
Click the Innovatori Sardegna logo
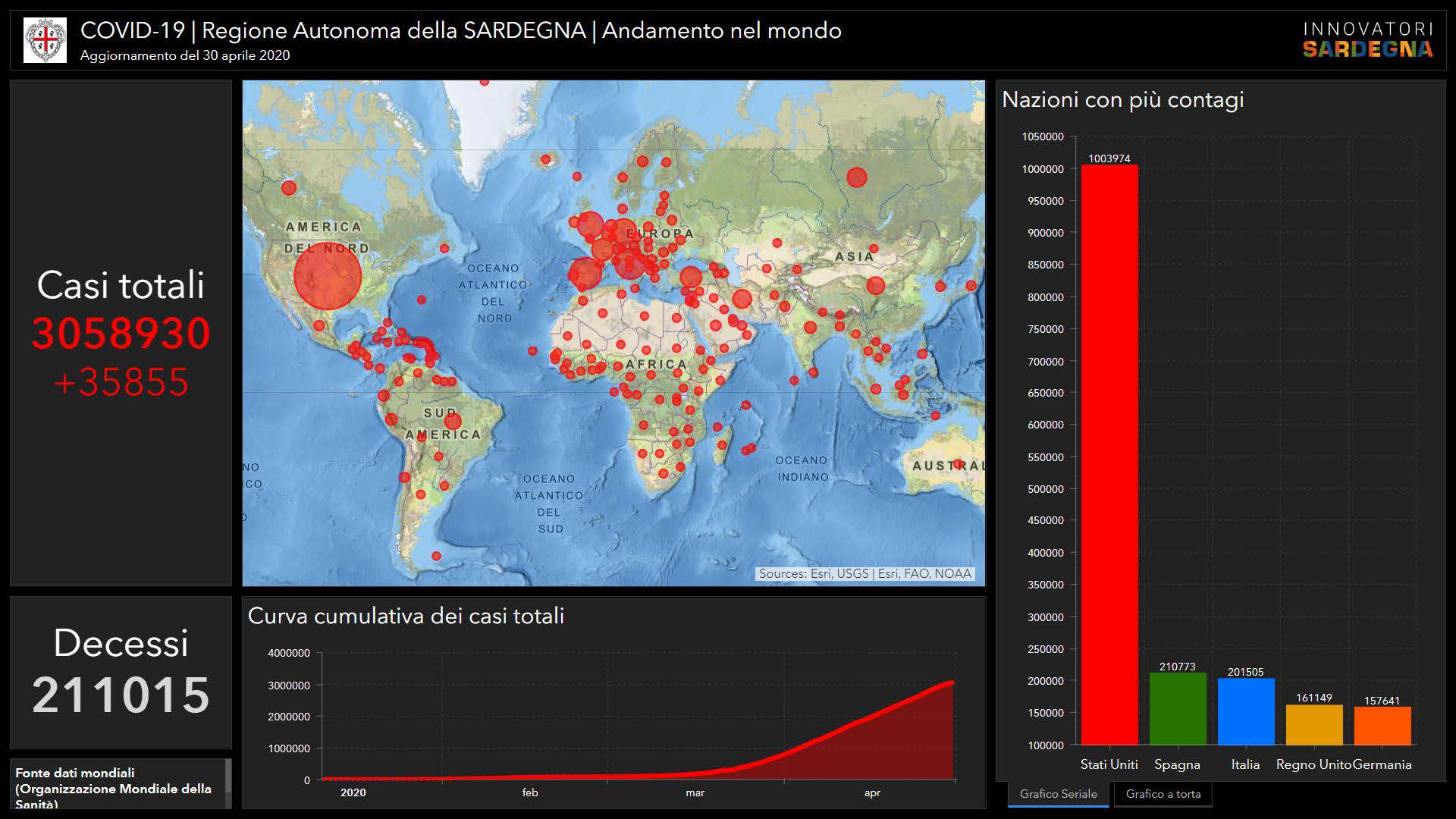1367,40
